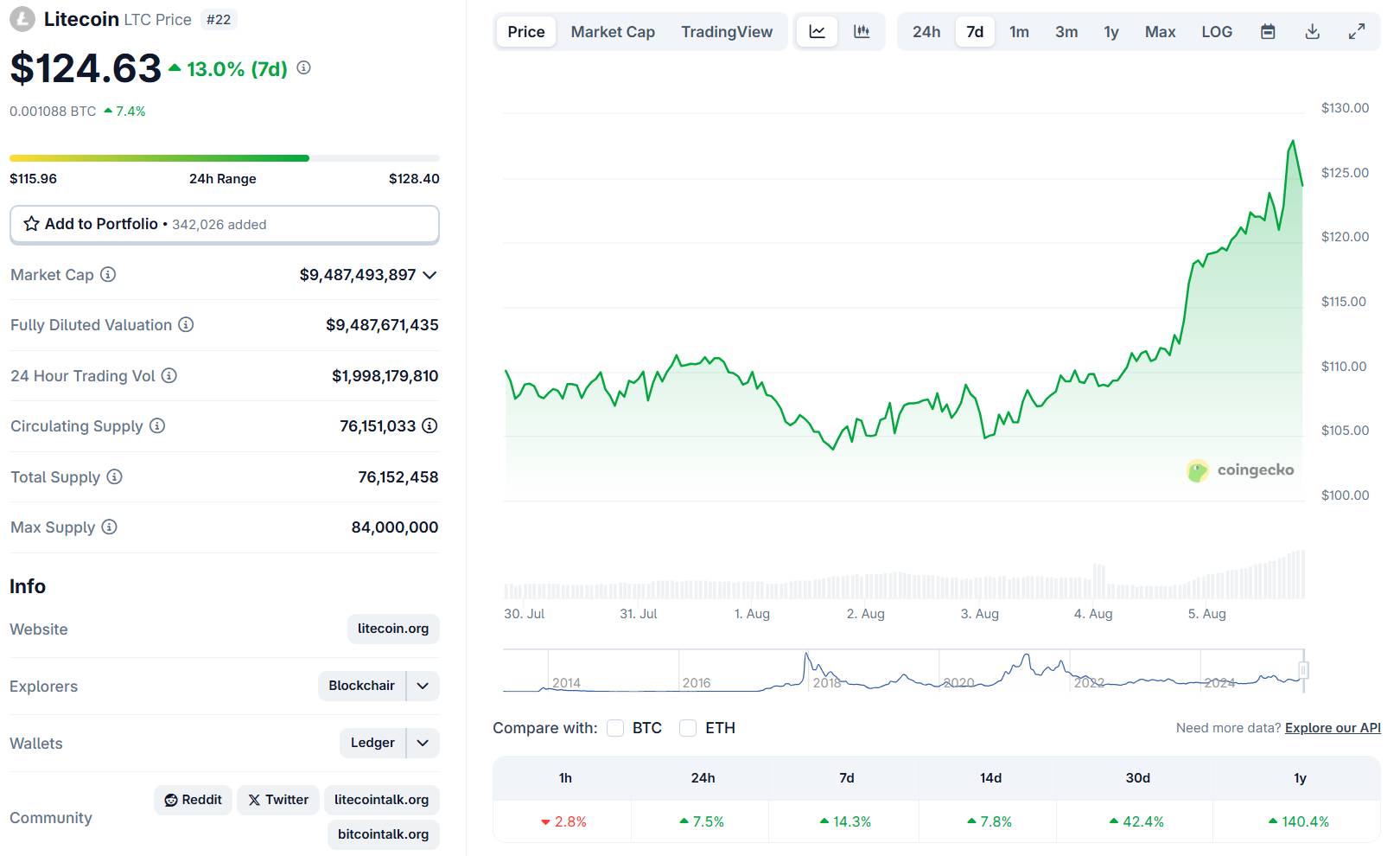Screen dimensions: 1400x856
Task: Switch to line chart view icon
Action: coord(817,32)
